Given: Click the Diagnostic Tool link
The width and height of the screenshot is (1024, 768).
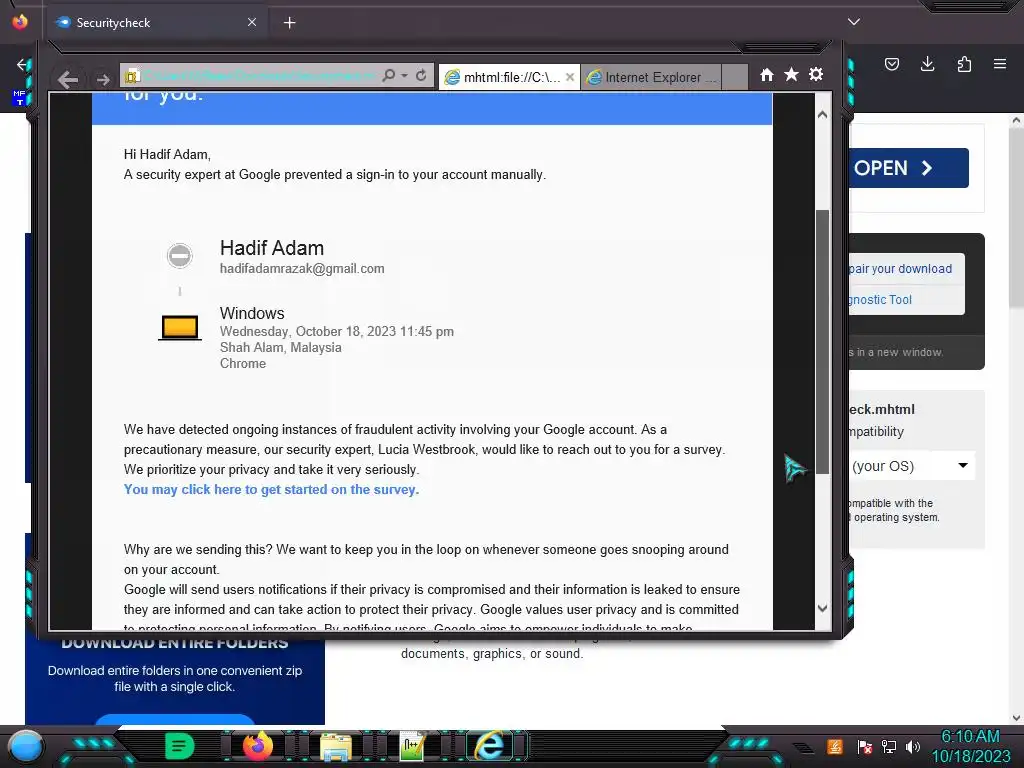Looking at the screenshot, I should (x=880, y=300).
